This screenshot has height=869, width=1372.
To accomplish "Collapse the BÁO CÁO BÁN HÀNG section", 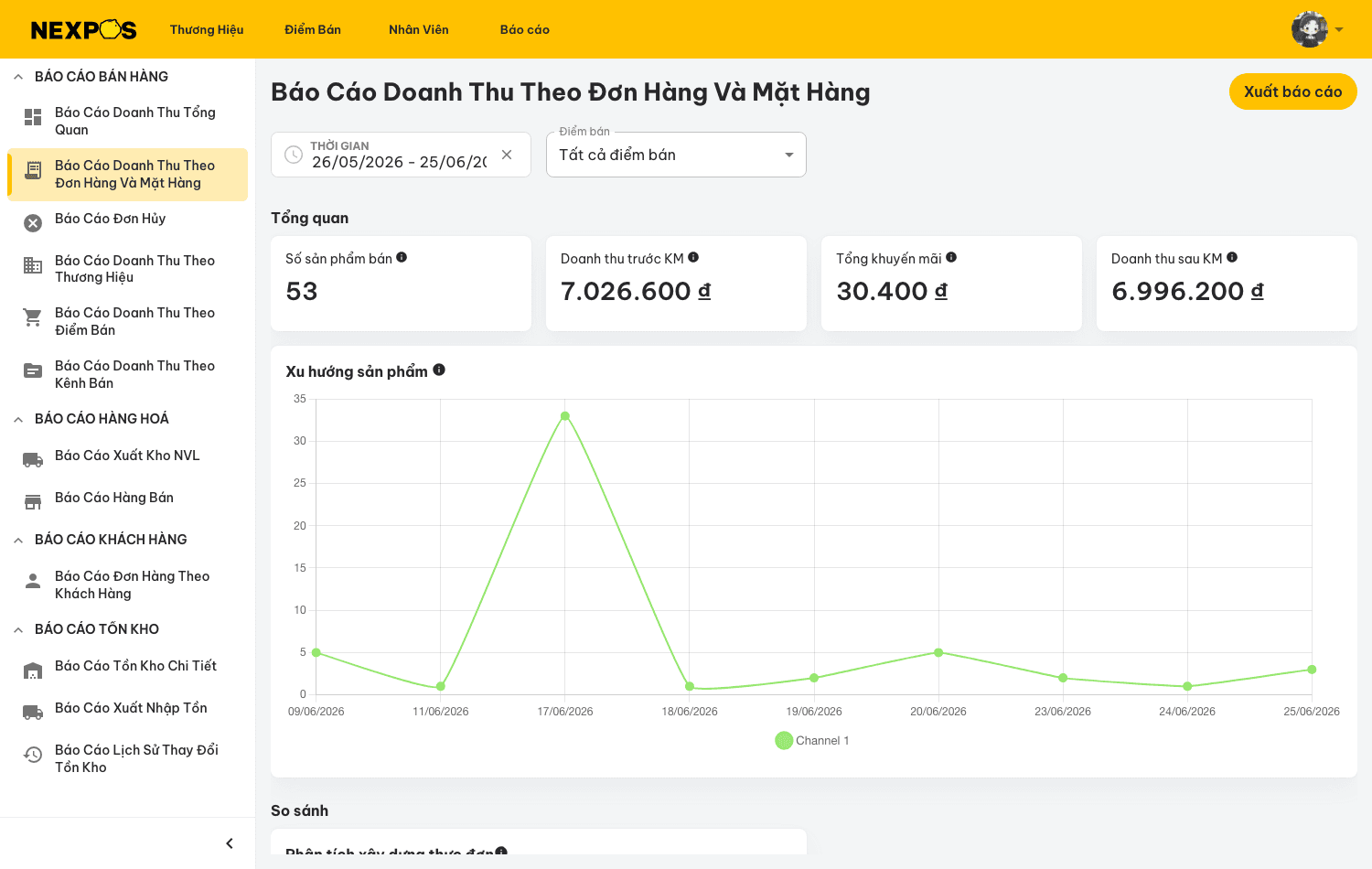I will tap(18, 77).
